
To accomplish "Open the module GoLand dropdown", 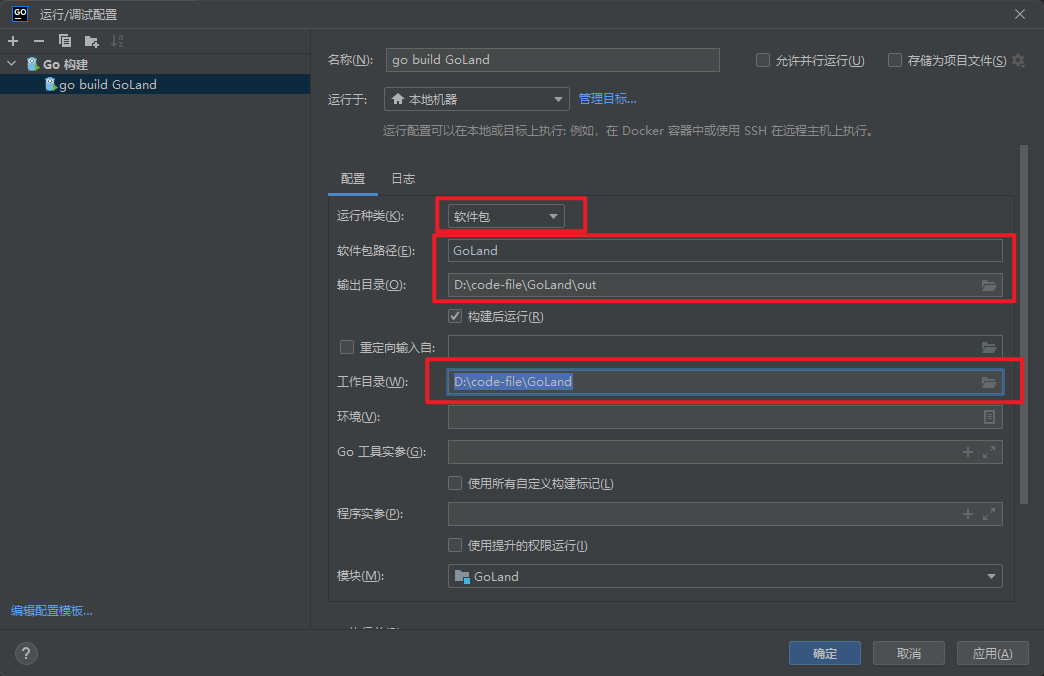I will click(x=725, y=576).
